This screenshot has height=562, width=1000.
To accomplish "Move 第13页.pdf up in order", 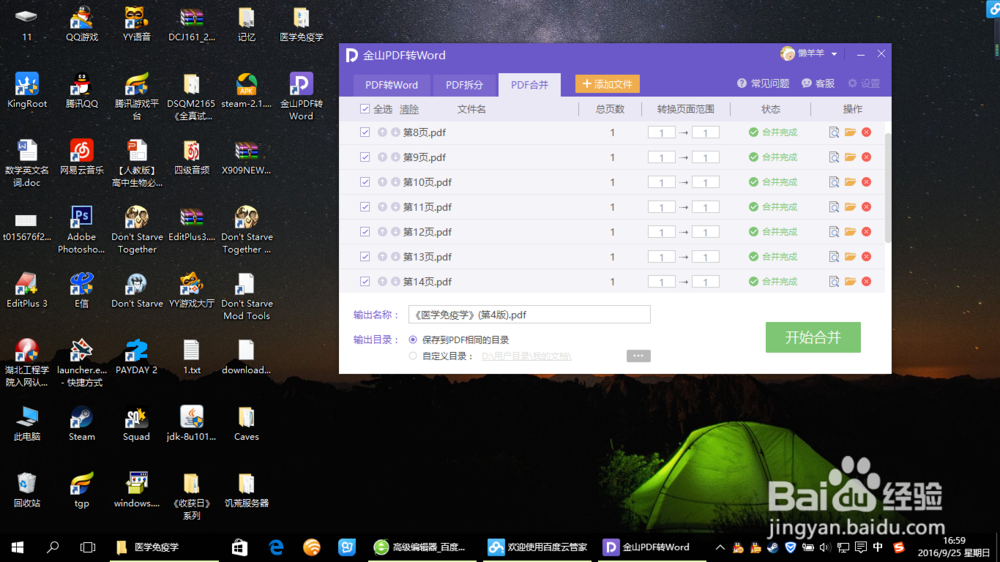I will tap(382, 256).
